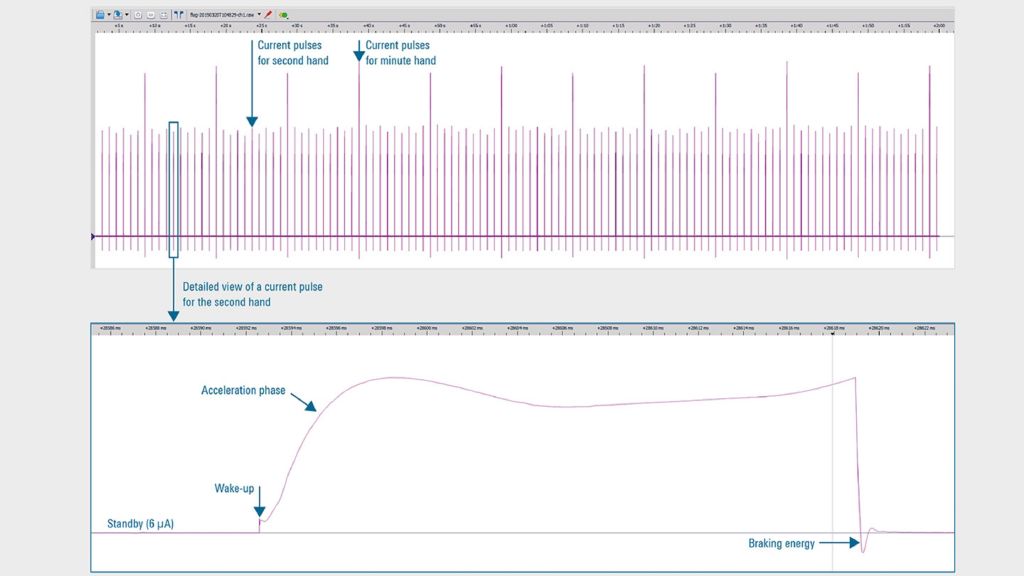The image size is (1024, 576).
Task: Click the highlighted second hand pulse box
Action: click(x=174, y=189)
